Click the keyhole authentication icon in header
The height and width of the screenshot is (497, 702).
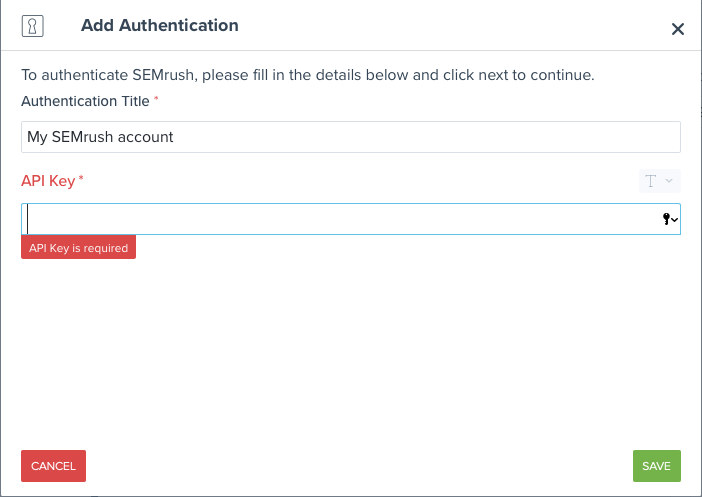pyautogui.click(x=33, y=26)
